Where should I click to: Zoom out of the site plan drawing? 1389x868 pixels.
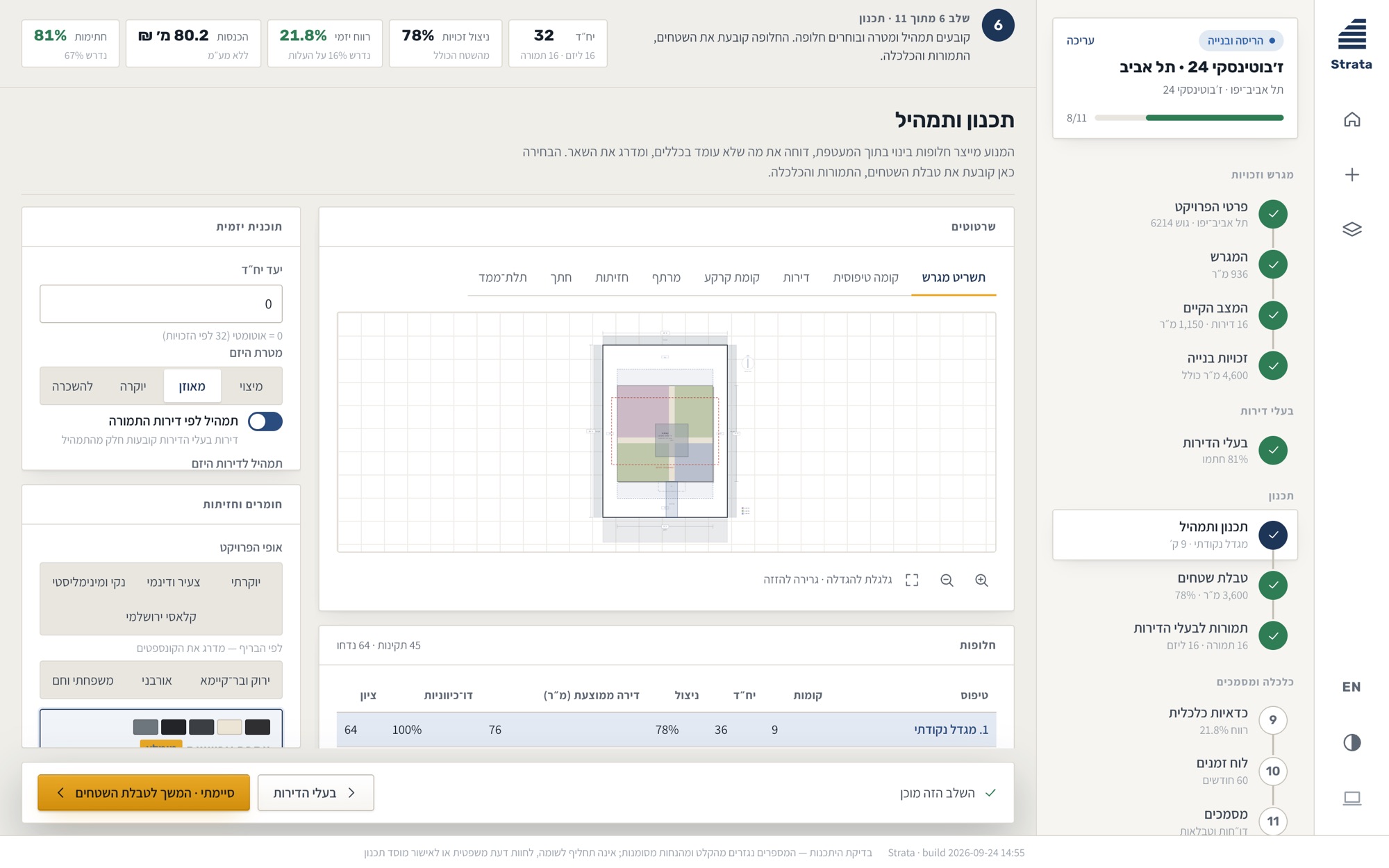[x=947, y=581]
